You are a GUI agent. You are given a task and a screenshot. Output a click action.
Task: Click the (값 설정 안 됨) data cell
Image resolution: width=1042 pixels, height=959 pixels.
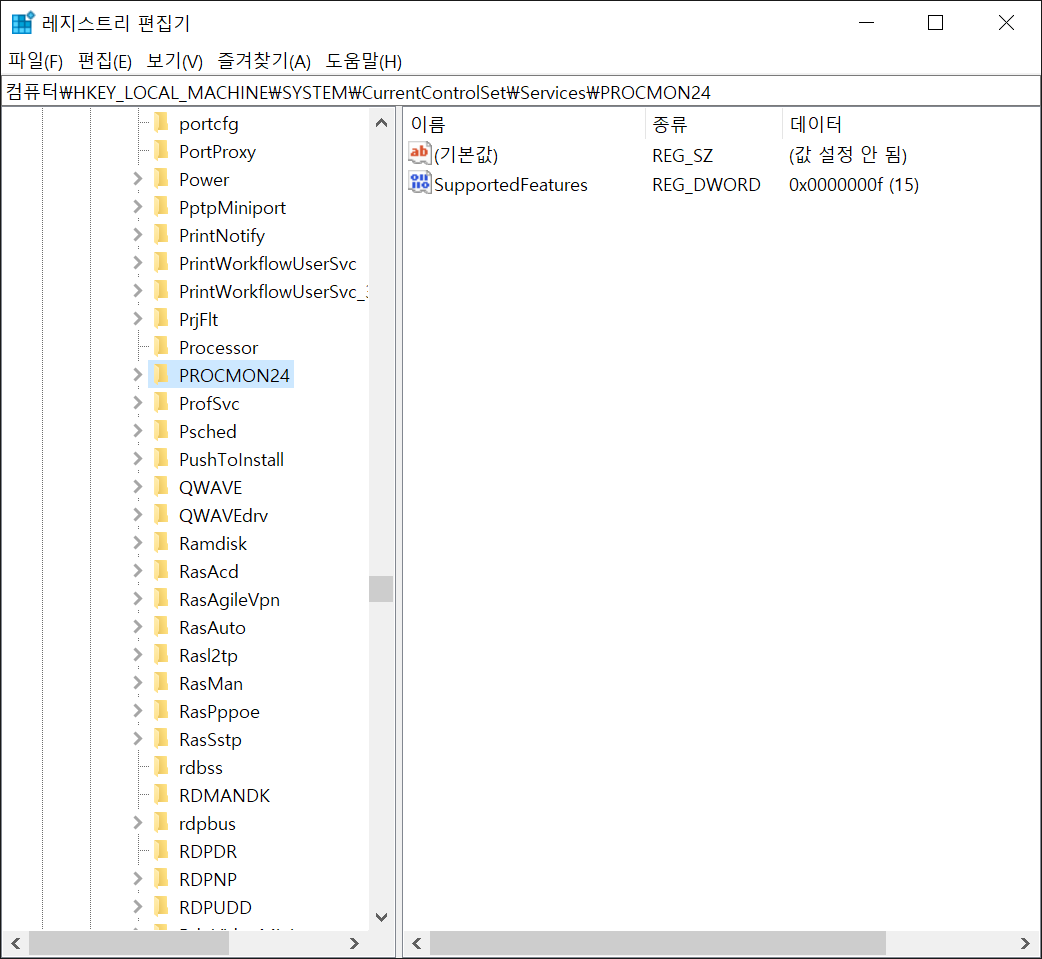click(847, 155)
